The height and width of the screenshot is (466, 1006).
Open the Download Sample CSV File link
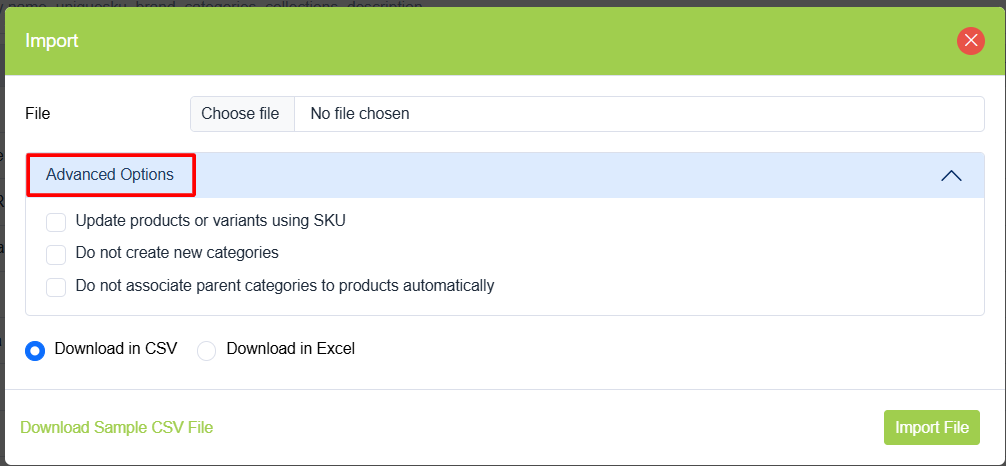(x=116, y=428)
